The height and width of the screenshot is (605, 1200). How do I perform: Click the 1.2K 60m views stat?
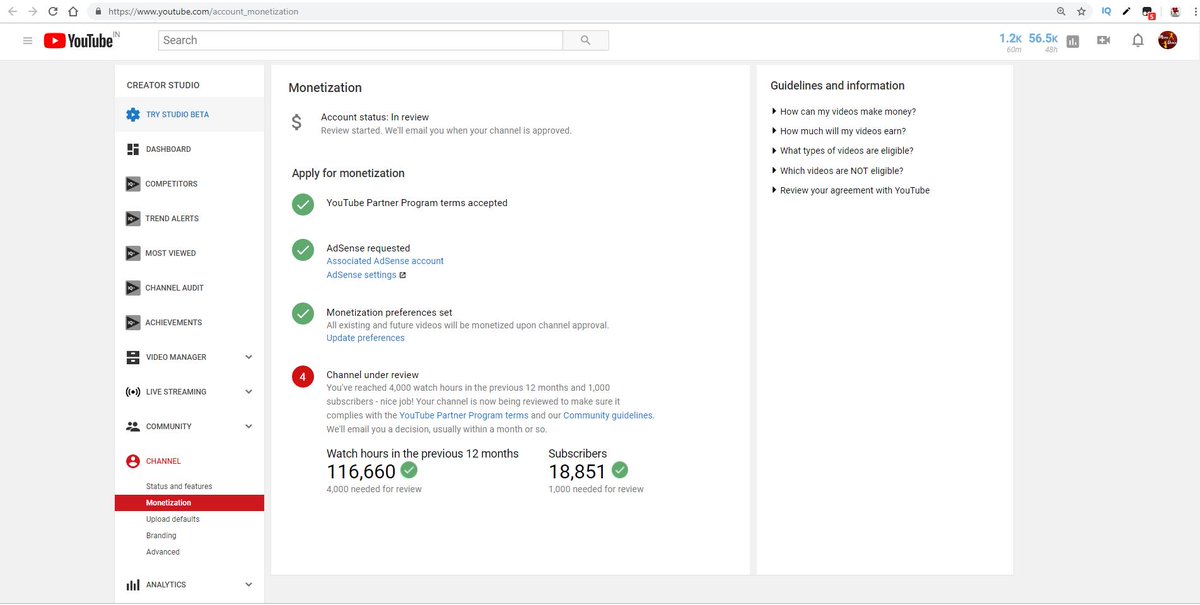[1010, 41]
